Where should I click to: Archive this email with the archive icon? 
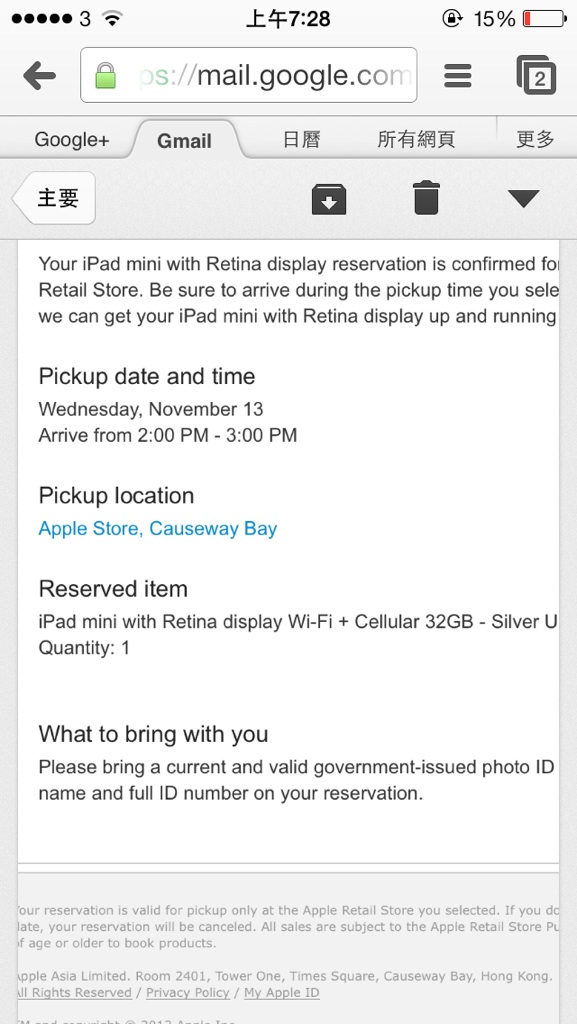329,199
